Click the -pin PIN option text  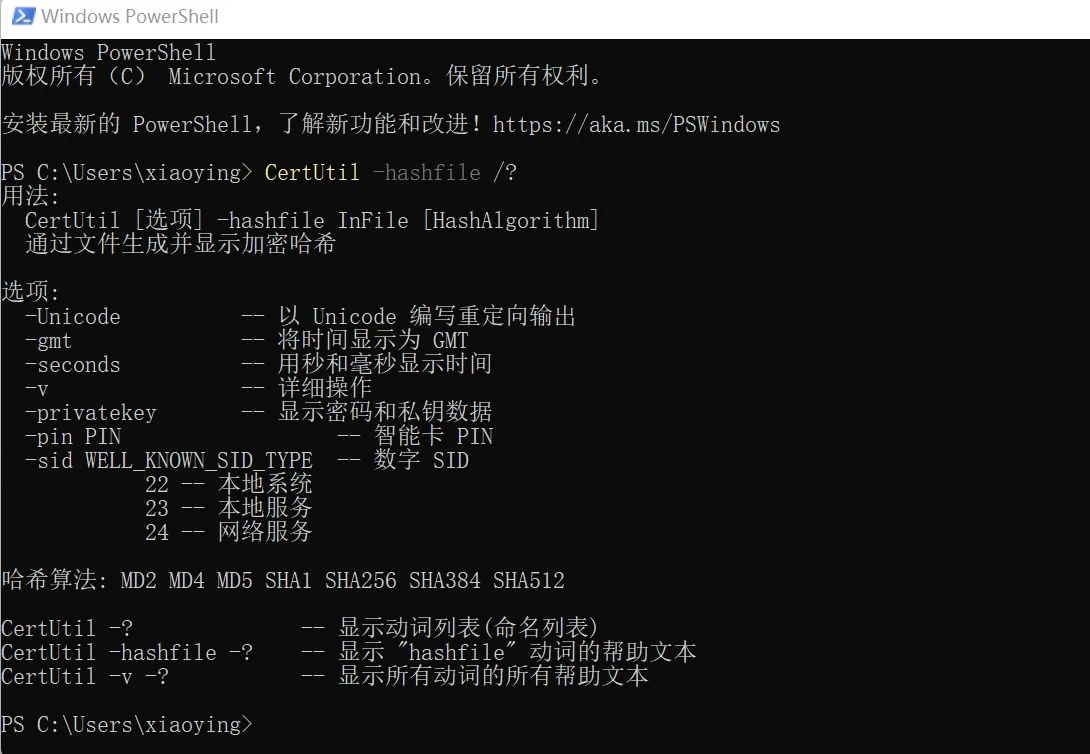[x=73, y=437]
